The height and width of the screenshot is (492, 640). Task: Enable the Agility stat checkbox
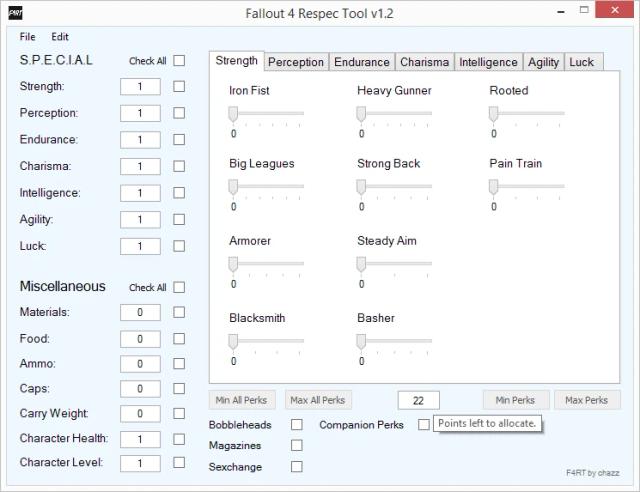[179, 220]
